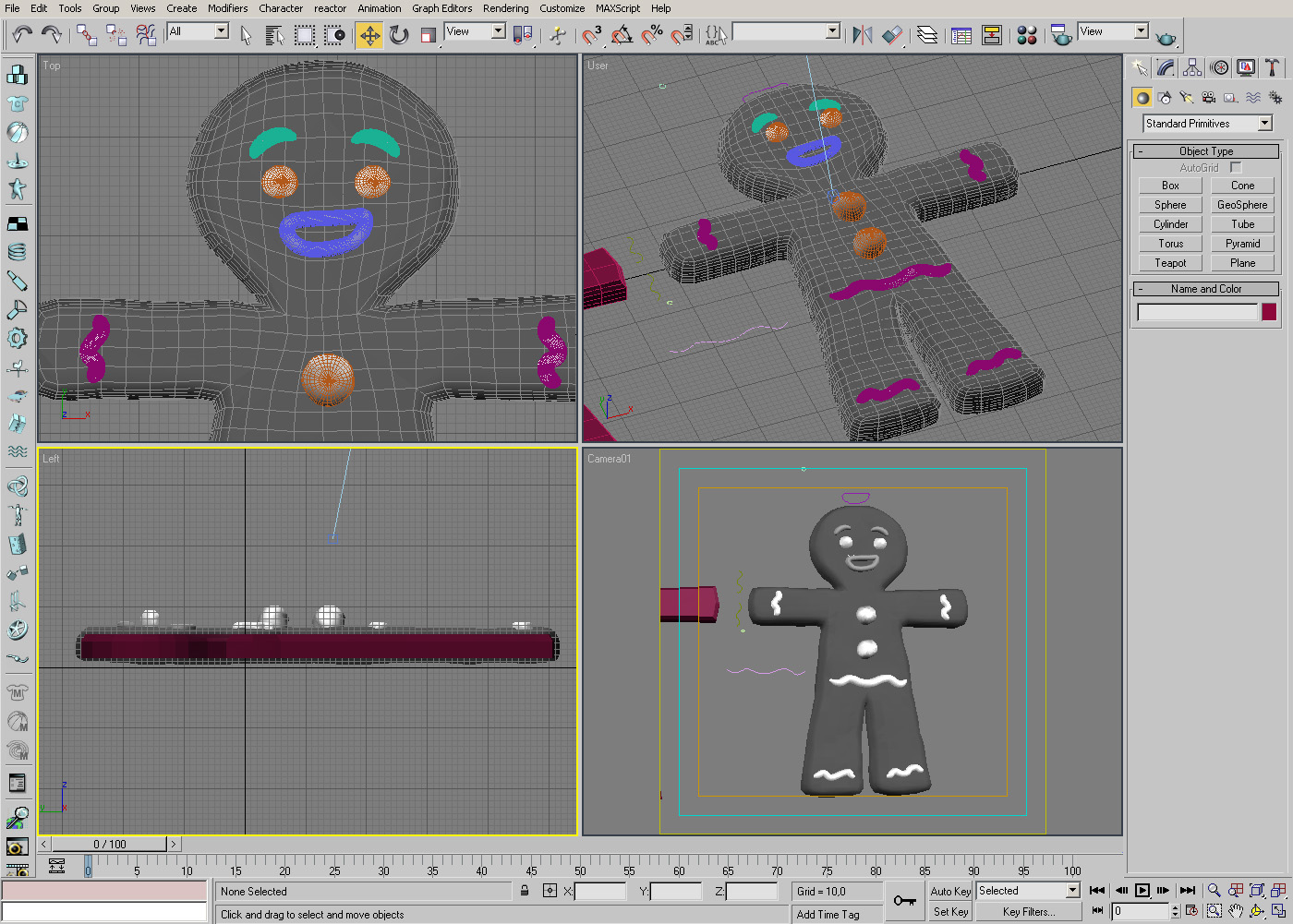Click the Align tool icon
Image resolution: width=1293 pixels, height=924 pixels.
(892, 35)
